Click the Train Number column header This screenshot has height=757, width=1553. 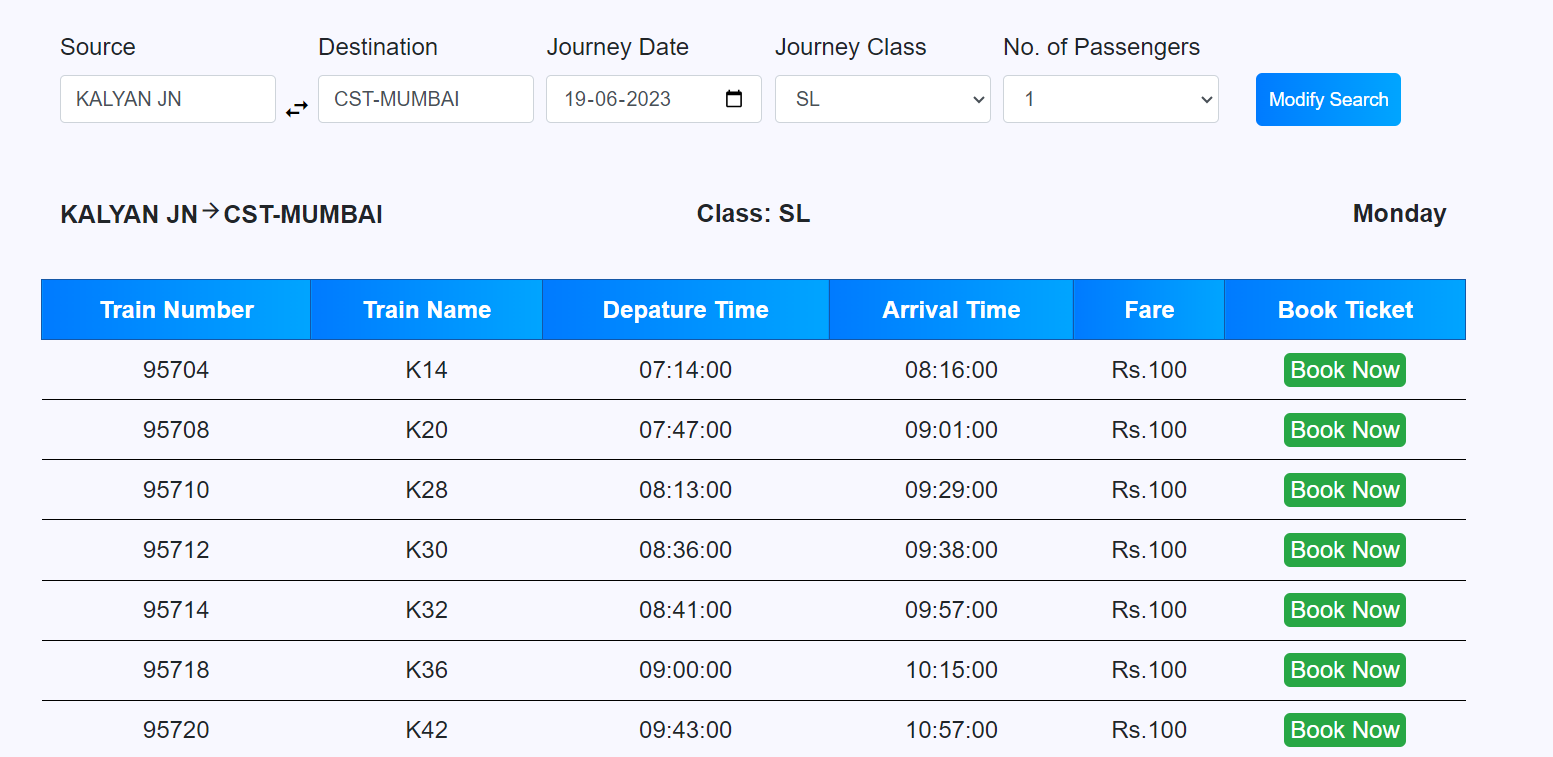[x=175, y=309]
